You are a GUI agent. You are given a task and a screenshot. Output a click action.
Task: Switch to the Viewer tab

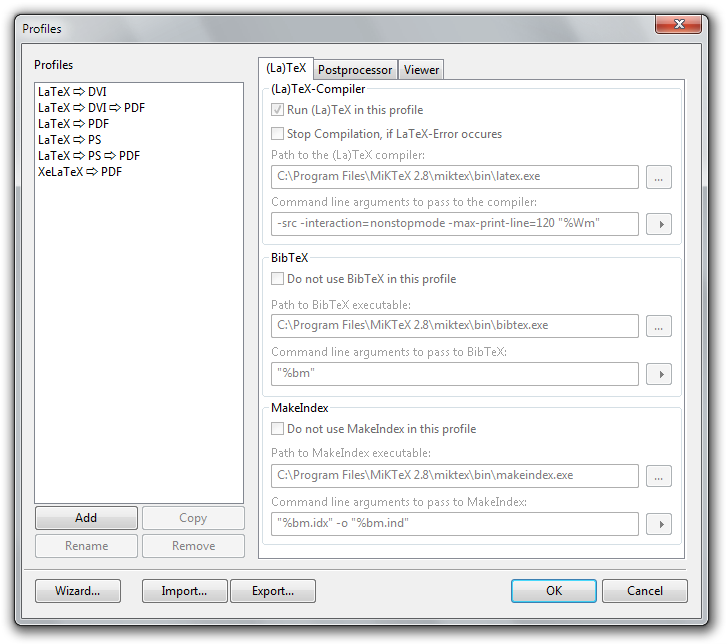pyautogui.click(x=421, y=70)
